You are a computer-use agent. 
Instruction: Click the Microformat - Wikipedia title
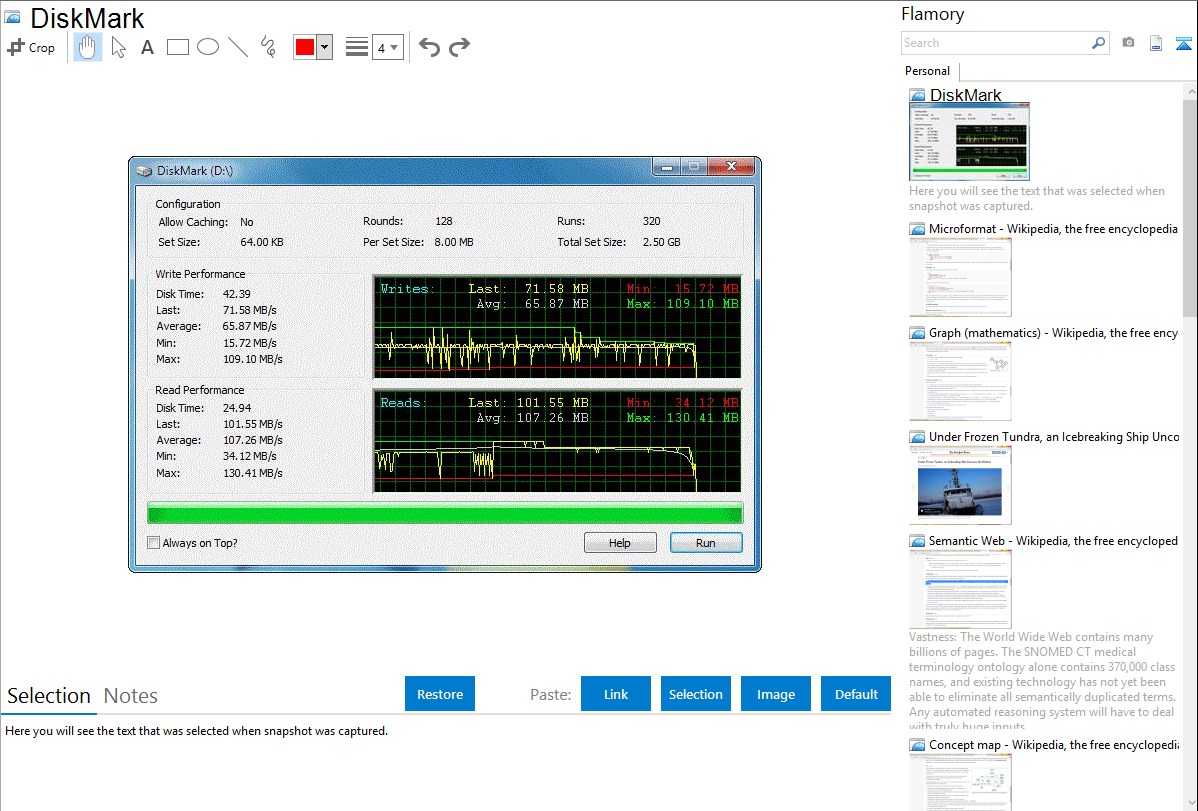1053,229
